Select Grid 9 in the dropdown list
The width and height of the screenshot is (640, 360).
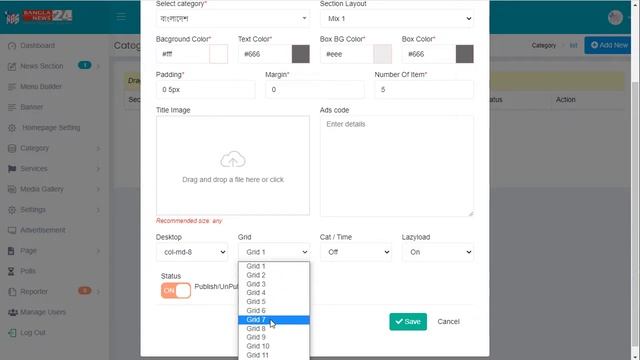[274, 337]
